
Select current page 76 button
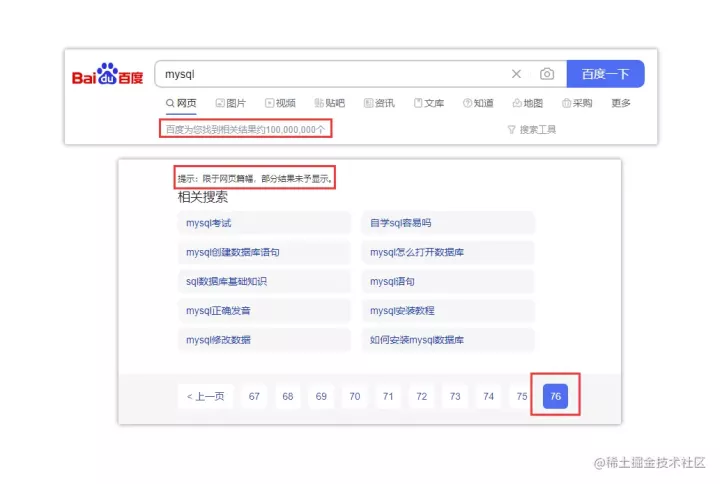click(x=555, y=396)
